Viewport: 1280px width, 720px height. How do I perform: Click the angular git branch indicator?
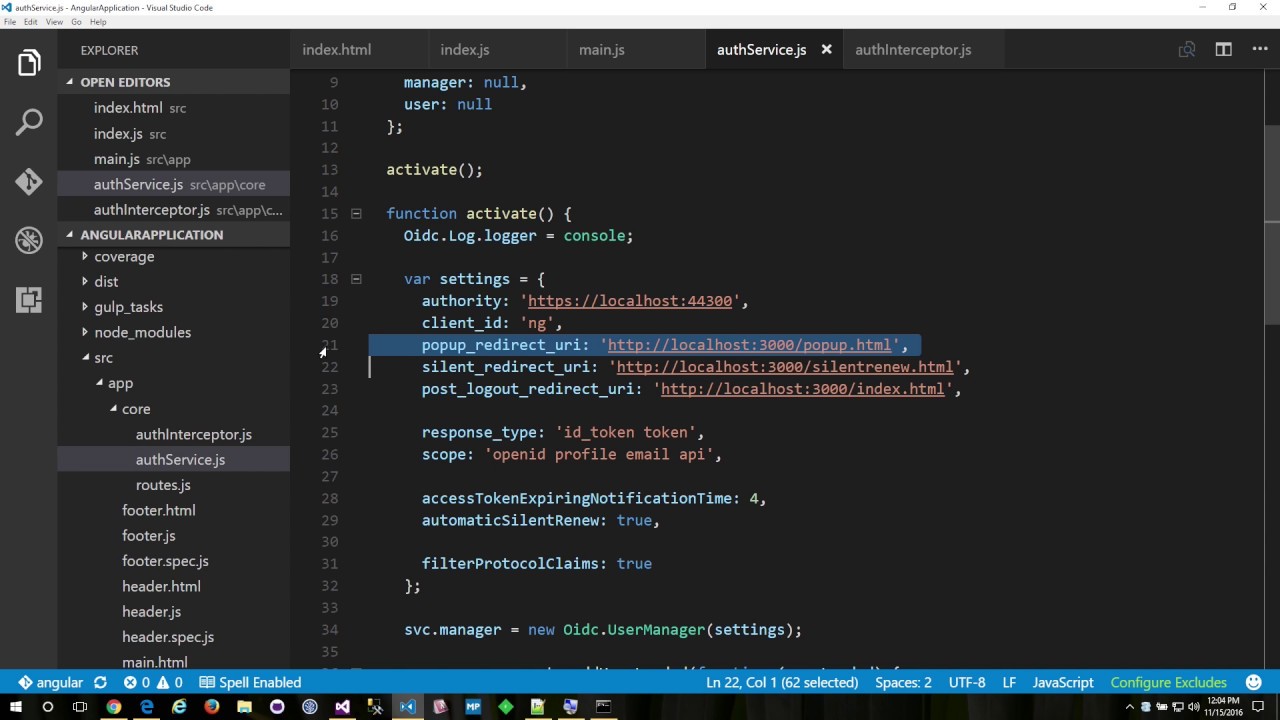[x=50, y=682]
